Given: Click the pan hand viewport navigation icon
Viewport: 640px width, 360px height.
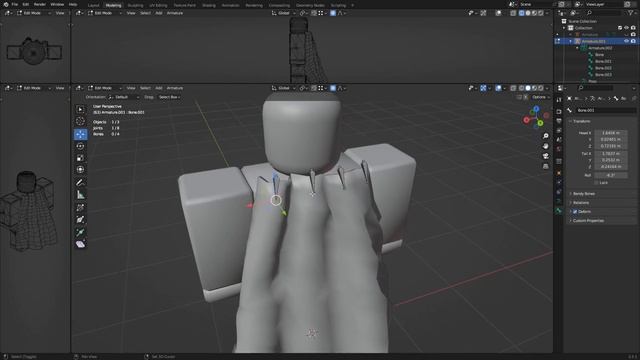Looking at the screenshot, I should click(546, 146).
